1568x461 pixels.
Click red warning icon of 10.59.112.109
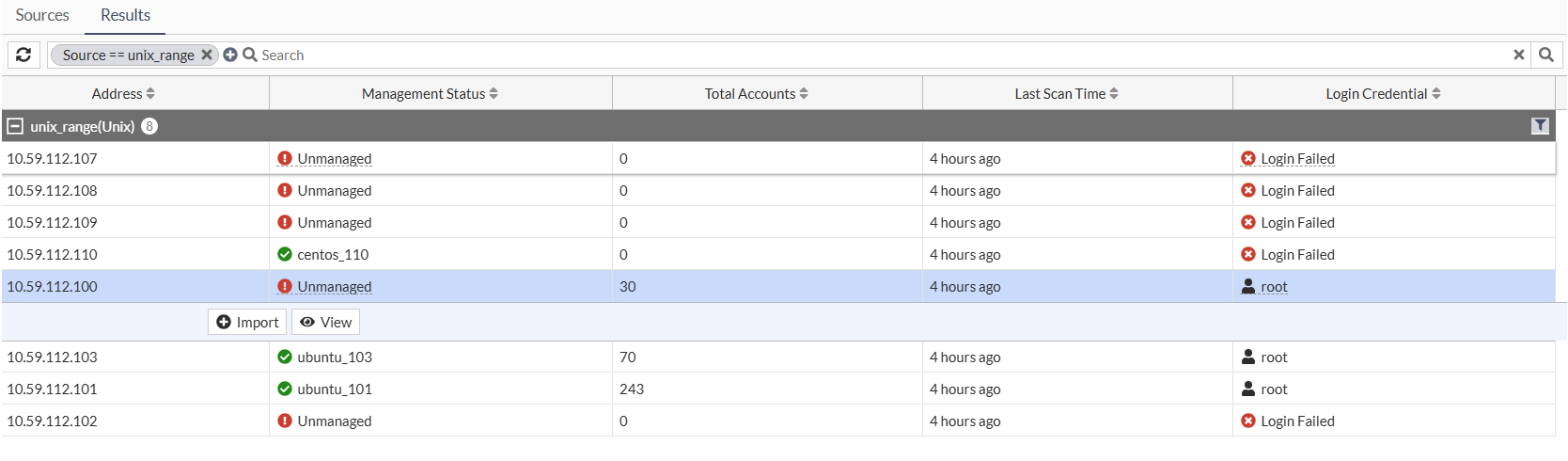[285, 222]
